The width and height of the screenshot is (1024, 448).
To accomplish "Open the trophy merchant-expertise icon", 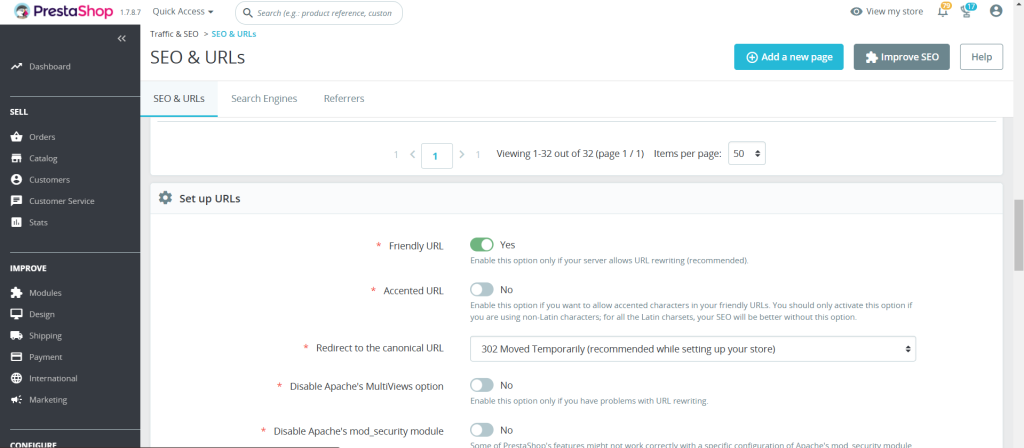I will 968,10.
